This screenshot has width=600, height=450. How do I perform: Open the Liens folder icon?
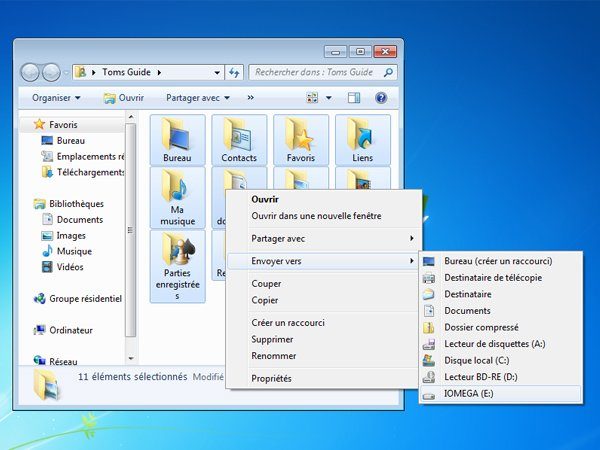(363, 140)
